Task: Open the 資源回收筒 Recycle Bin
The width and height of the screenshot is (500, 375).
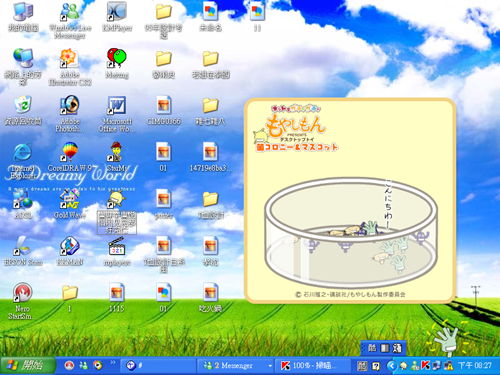Action: tap(23, 111)
